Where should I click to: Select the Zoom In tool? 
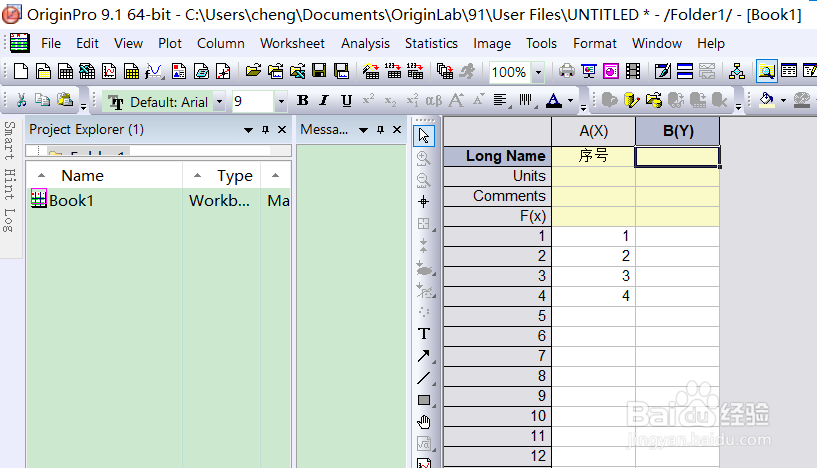pyautogui.click(x=424, y=158)
